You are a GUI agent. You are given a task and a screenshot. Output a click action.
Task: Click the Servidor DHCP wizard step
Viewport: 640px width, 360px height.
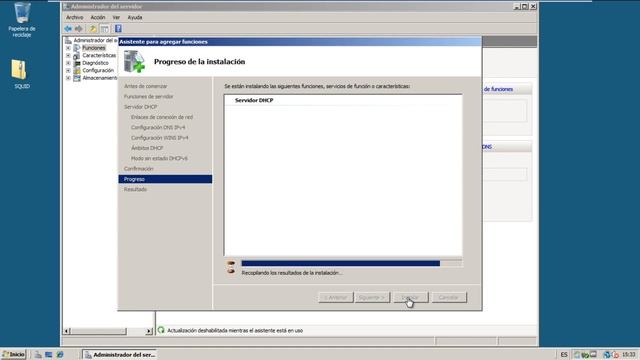140,107
